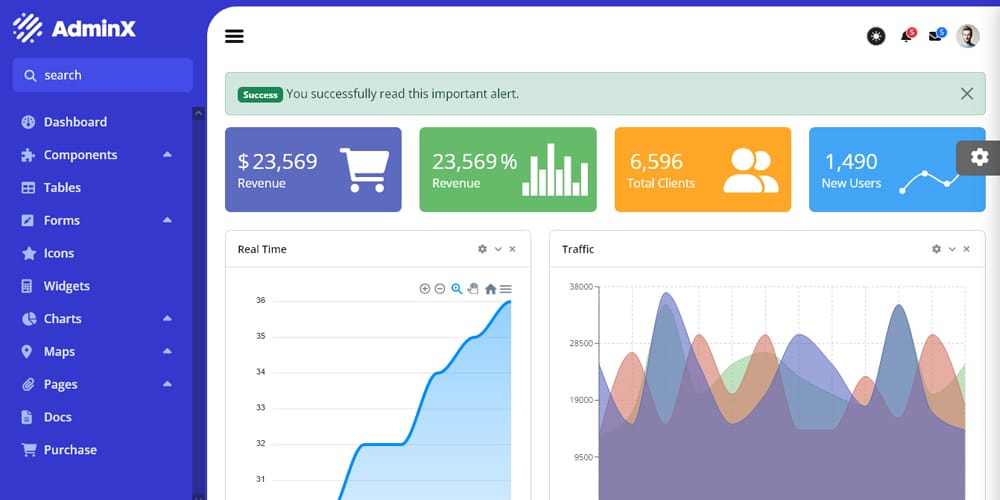This screenshot has width=1000, height=500.
Task: Enable the pan hand tool
Action: (473, 289)
